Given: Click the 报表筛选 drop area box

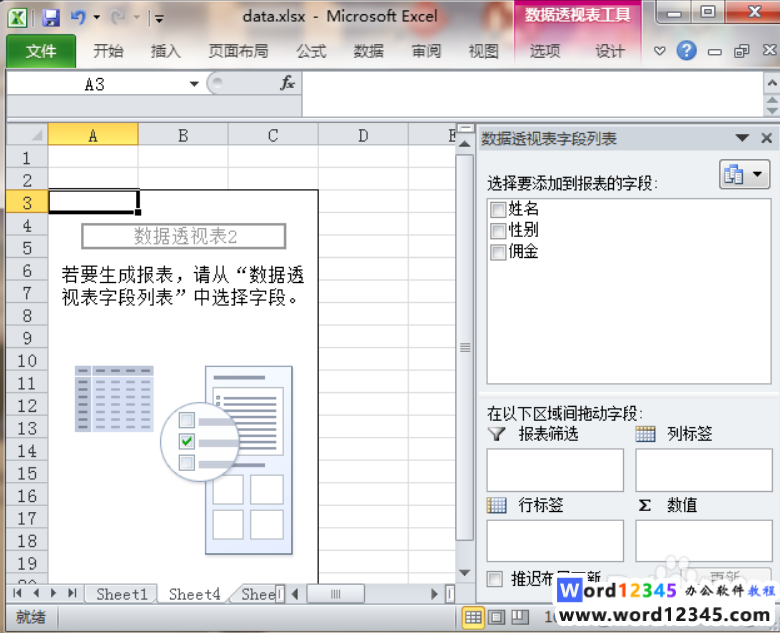Looking at the screenshot, I should (555, 470).
